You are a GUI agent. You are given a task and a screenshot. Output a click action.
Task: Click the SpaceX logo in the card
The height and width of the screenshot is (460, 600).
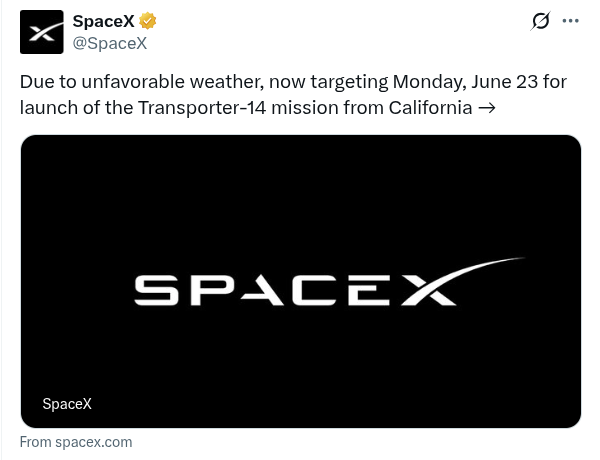pos(329,282)
